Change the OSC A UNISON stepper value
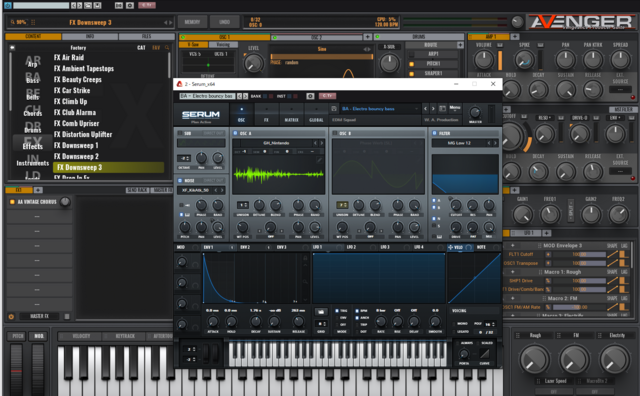640x396 pixels. click(x=242, y=205)
